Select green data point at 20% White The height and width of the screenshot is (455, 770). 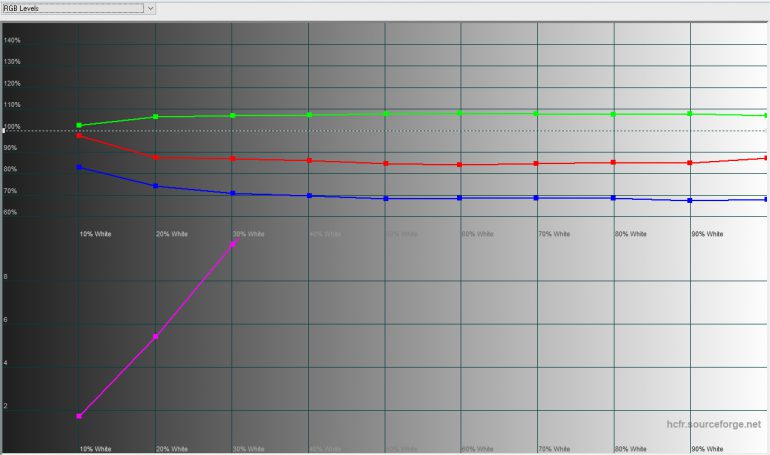click(x=156, y=117)
